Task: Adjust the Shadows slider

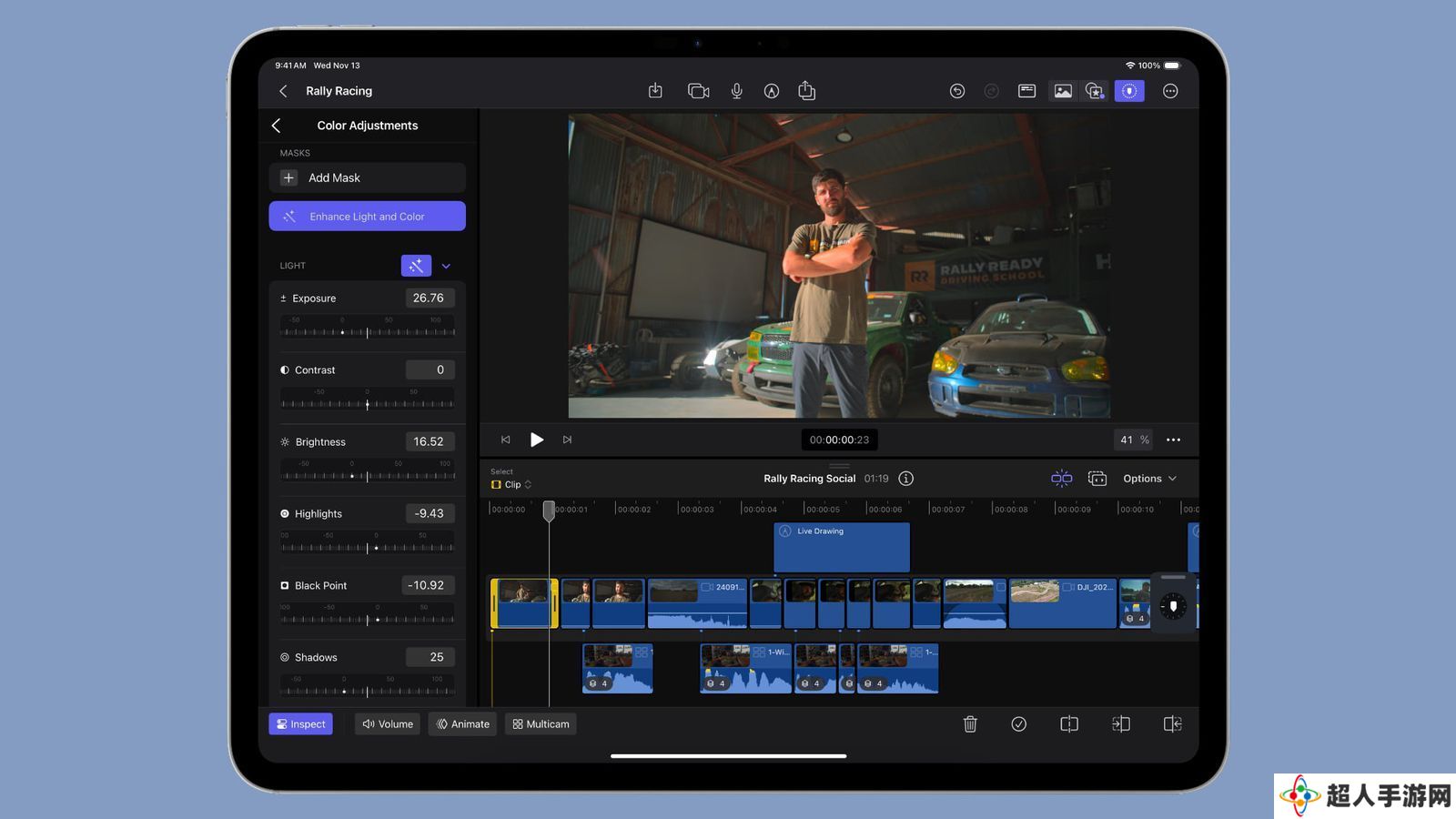Action: (x=368, y=687)
